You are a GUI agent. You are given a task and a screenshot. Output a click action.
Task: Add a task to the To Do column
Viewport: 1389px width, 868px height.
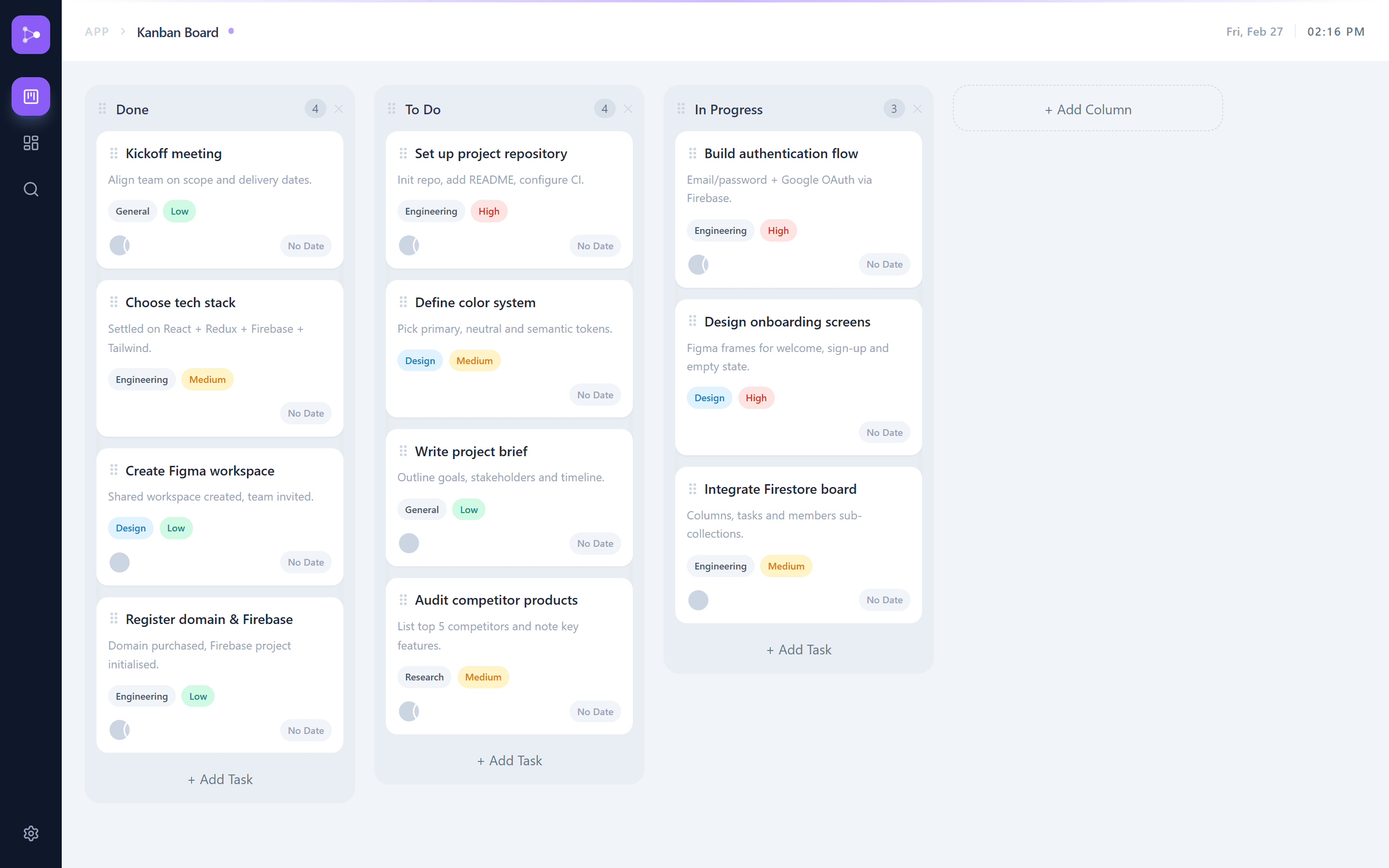509,760
